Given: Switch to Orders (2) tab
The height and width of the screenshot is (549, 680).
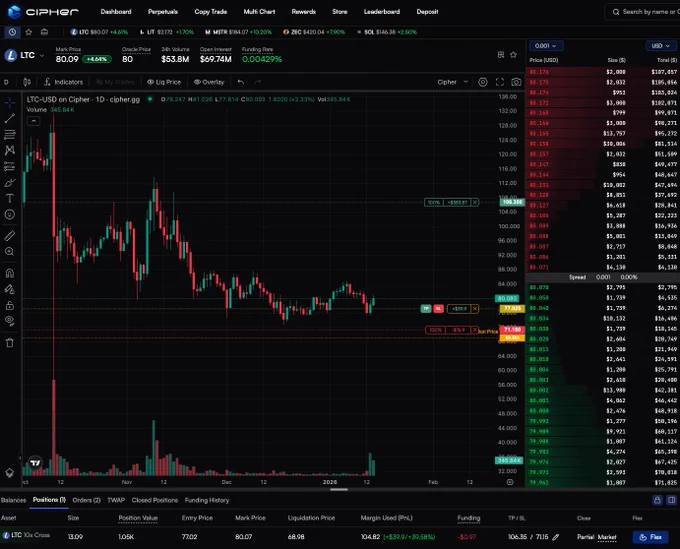Looking at the screenshot, I should point(86,500).
